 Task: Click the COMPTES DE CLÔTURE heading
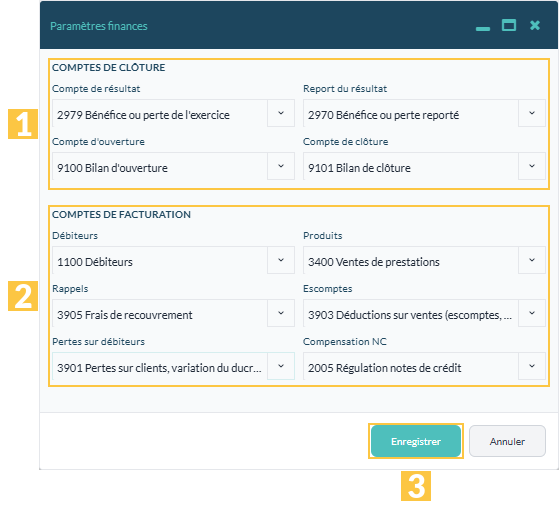pos(108,67)
